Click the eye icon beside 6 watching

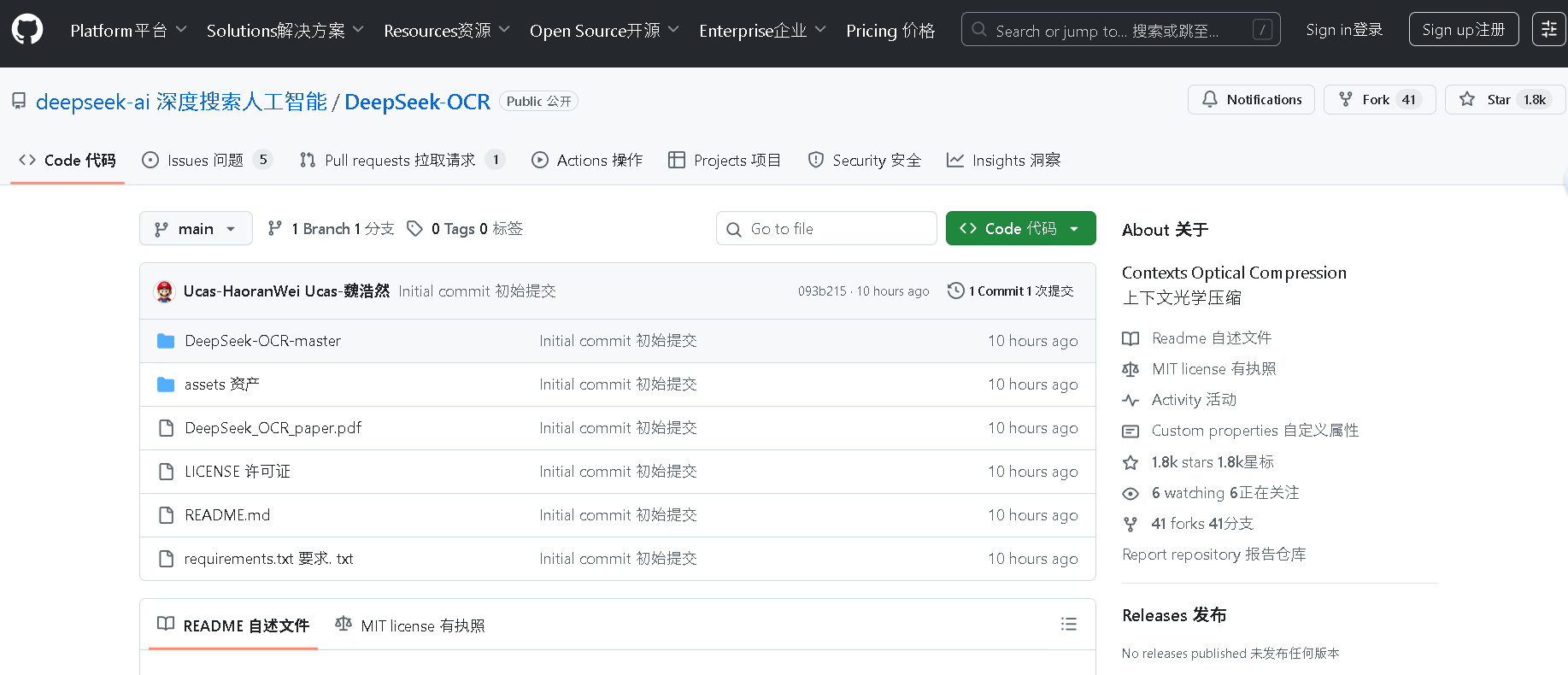[1130, 493]
